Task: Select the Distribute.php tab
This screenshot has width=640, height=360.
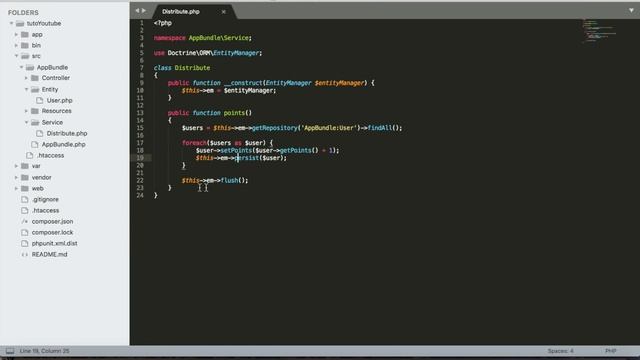Action: pyautogui.click(x=181, y=12)
